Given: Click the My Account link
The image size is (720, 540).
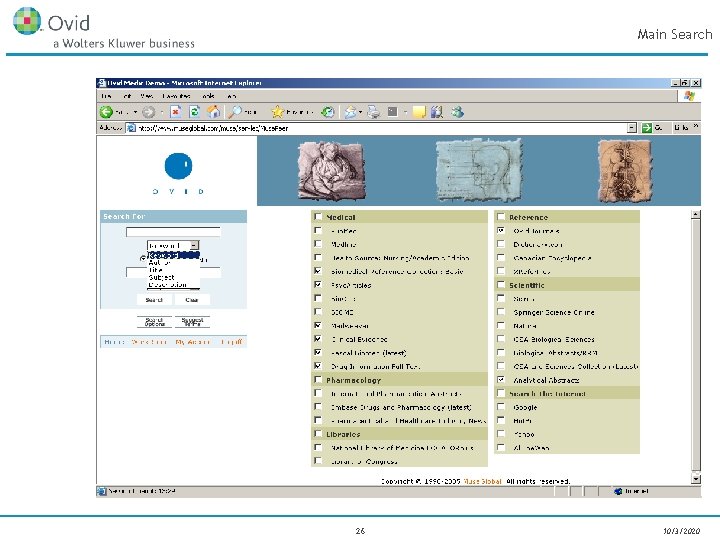Looking at the screenshot, I should 192,342.
